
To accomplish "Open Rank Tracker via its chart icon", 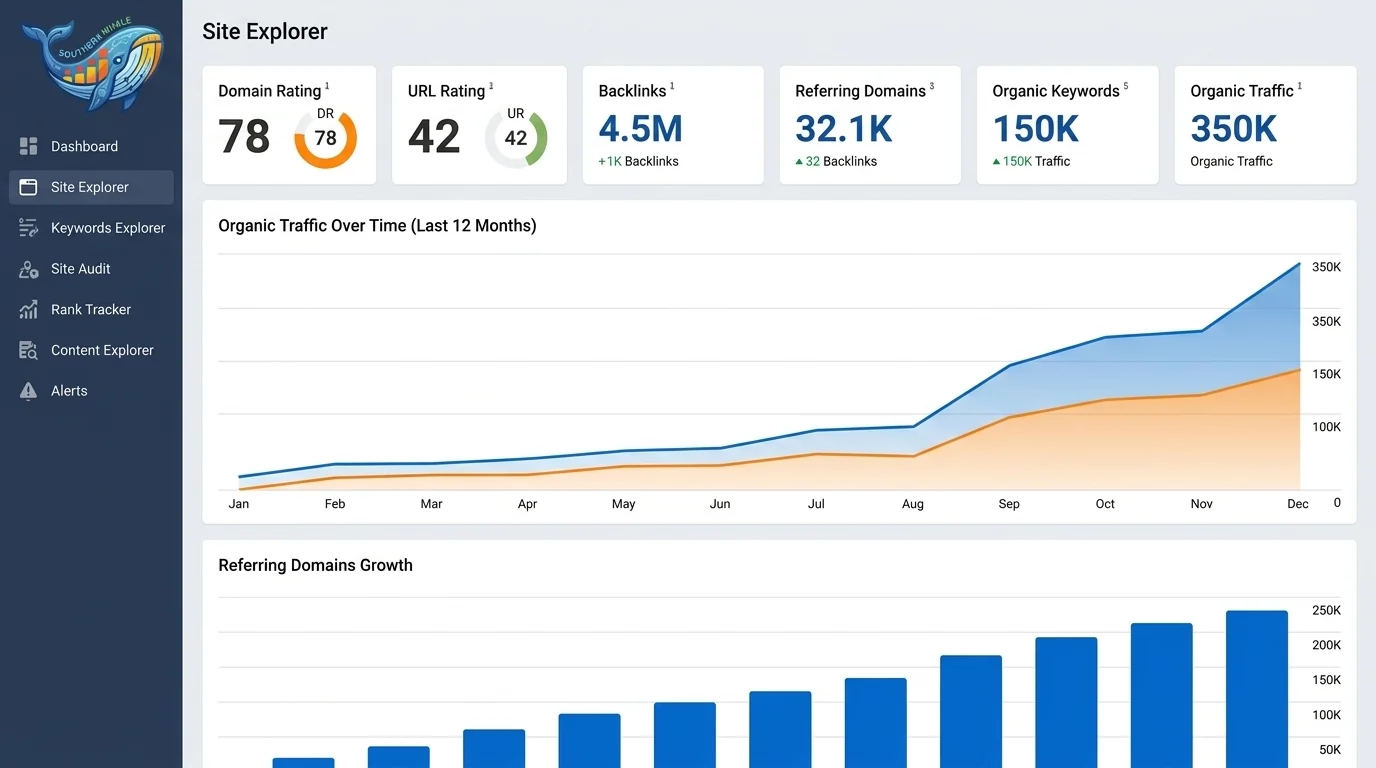I will pyautogui.click(x=28, y=310).
